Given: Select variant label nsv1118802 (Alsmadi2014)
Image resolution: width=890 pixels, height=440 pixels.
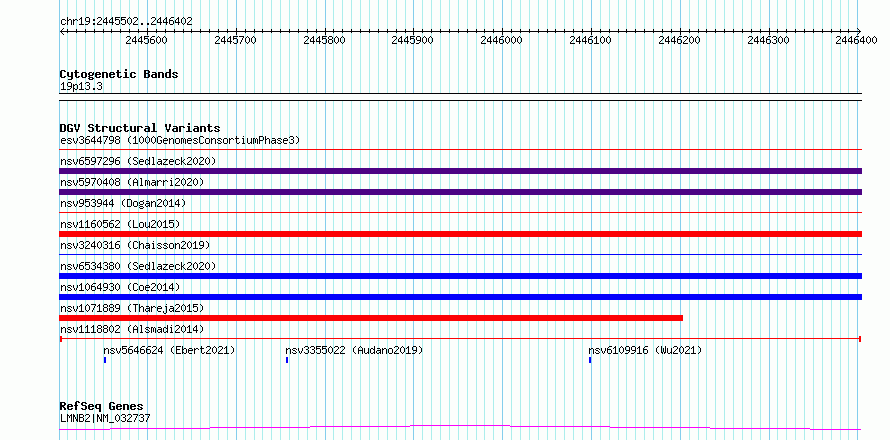Looking at the screenshot, I should pos(132,329).
